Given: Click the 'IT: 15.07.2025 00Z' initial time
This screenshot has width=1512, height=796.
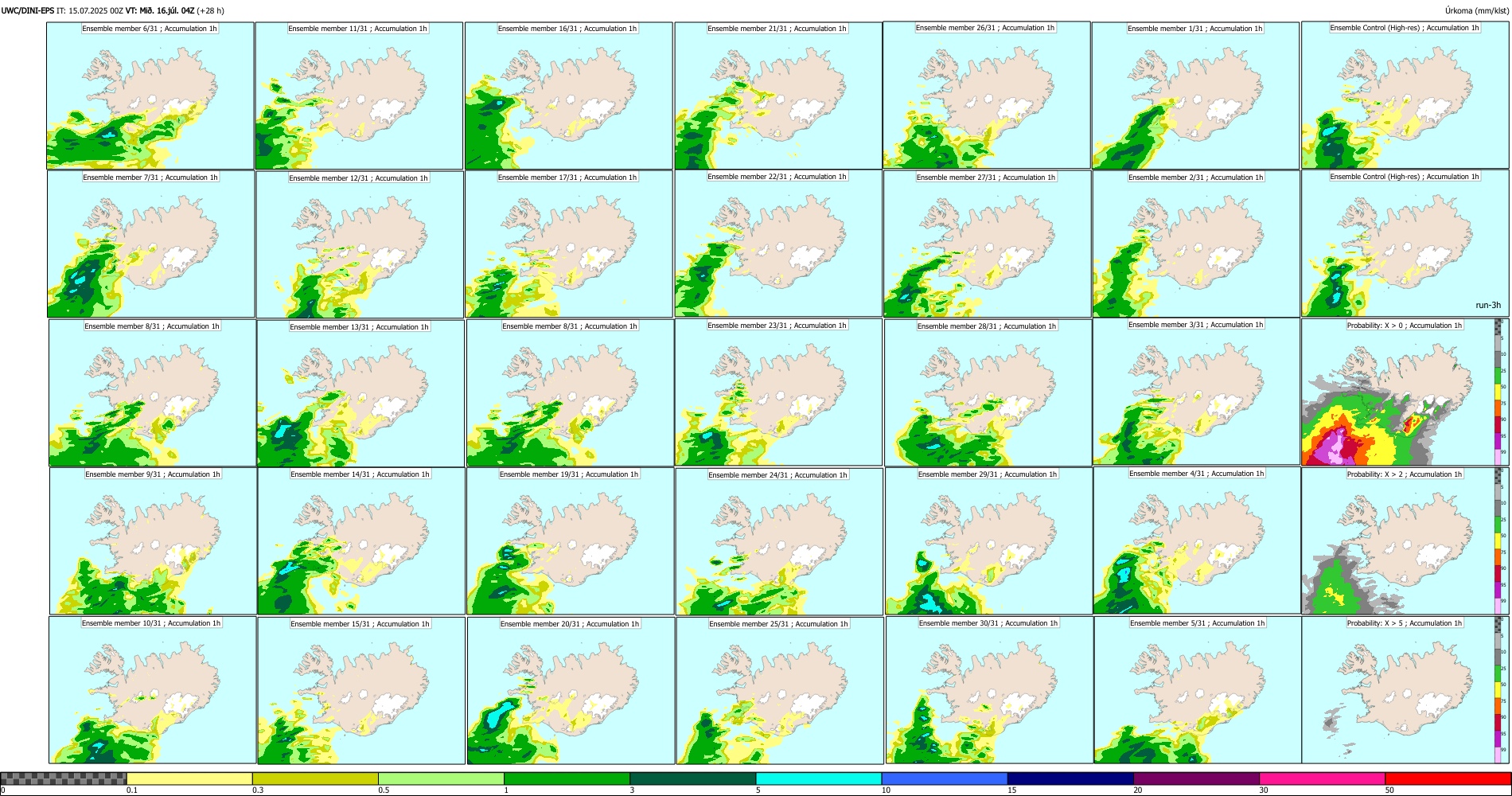Looking at the screenshot, I should pyautogui.click(x=90, y=10).
